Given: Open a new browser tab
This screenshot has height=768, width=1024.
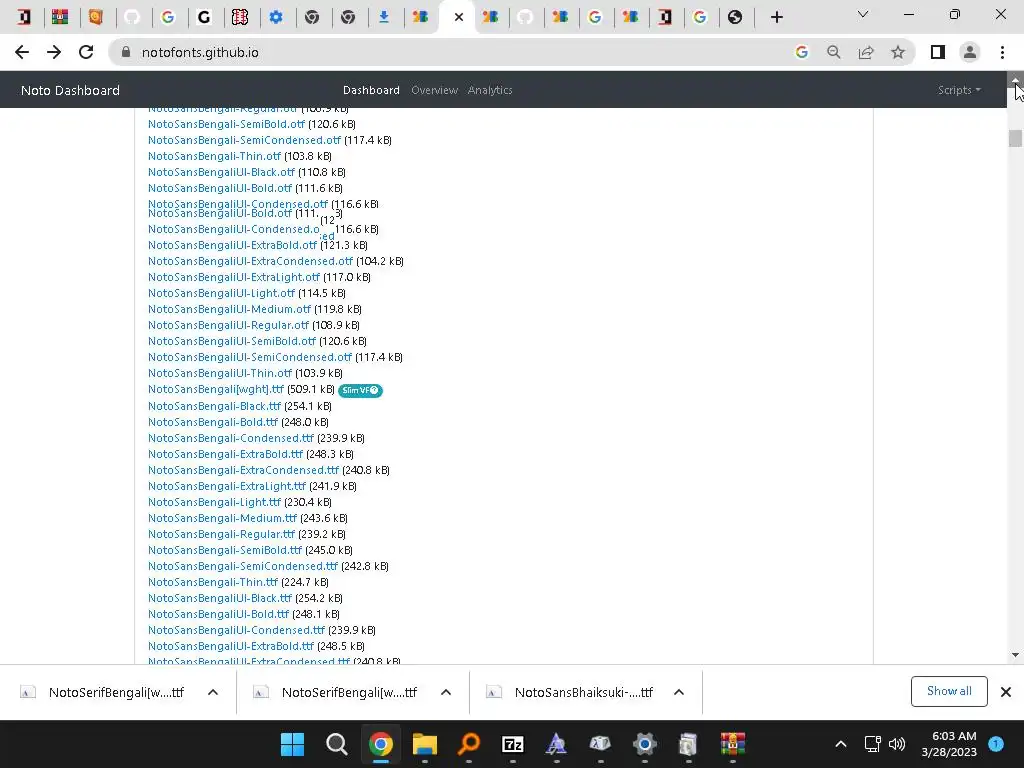Looking at the screenshot, I should point(776,17).
